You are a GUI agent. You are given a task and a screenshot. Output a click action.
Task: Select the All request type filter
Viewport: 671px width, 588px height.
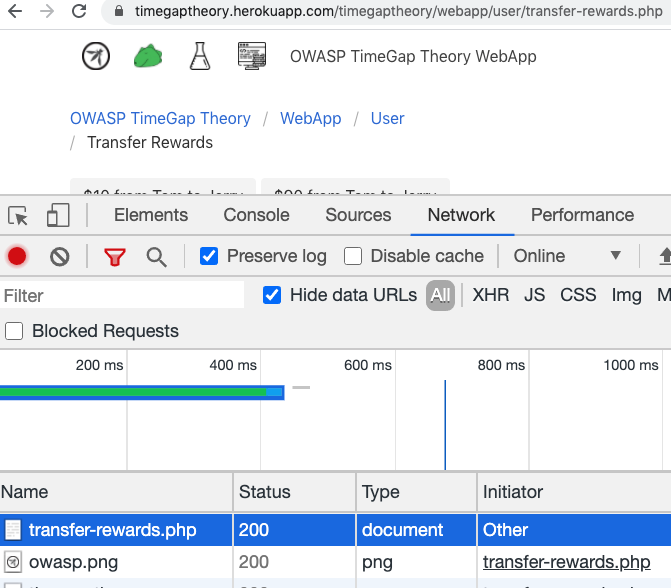pyautogui.click(x=440, y=295)
